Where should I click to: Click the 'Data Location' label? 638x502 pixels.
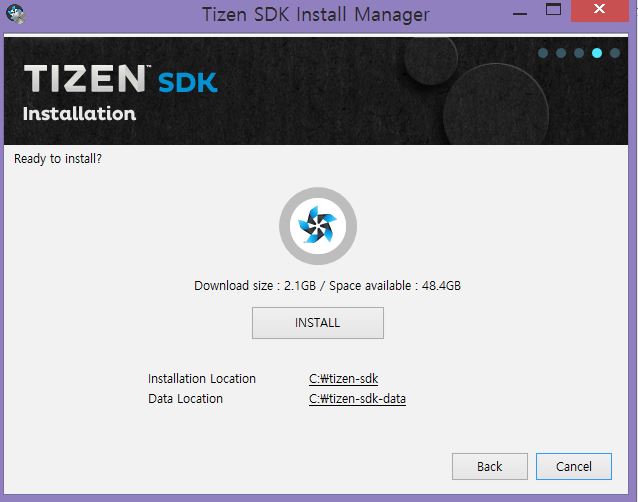click(x=186, y=399)
